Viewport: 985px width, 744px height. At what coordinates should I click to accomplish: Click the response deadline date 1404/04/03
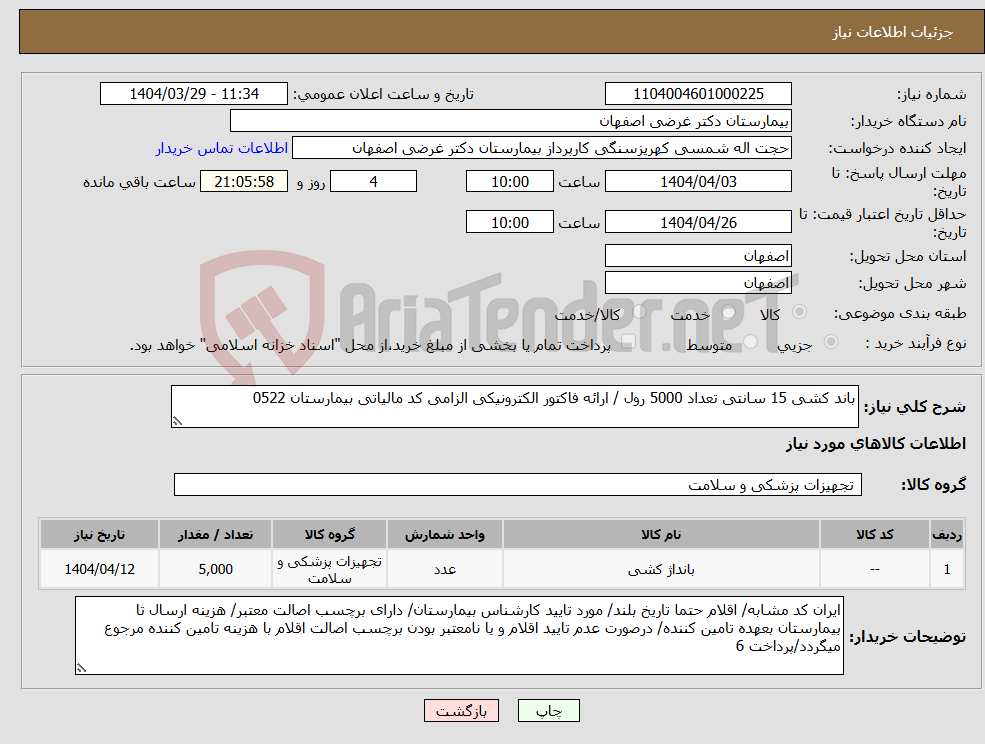698,182
